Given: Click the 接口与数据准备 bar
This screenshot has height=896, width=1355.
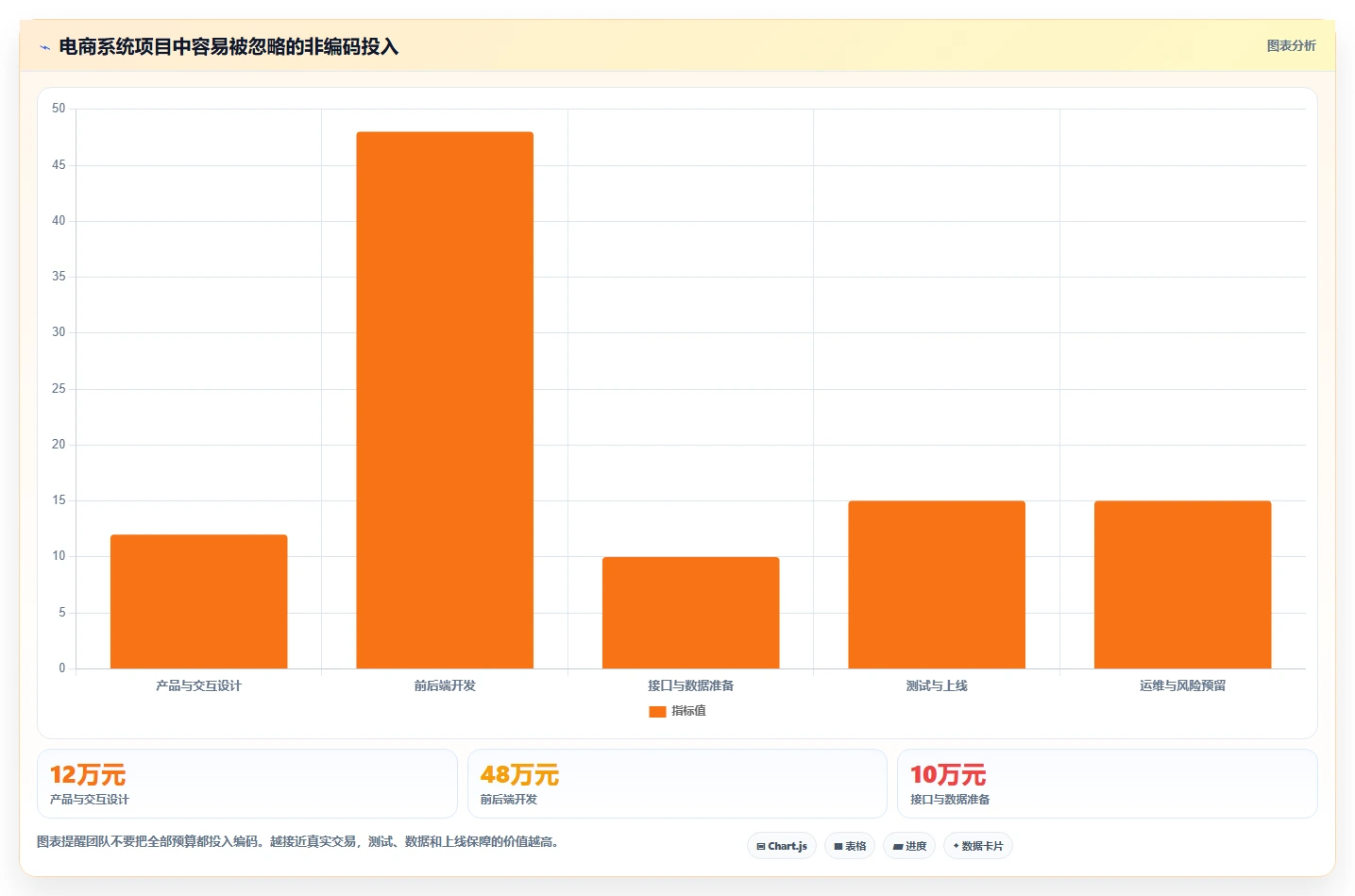Looking at the screenshot, I should pos(691,613).
